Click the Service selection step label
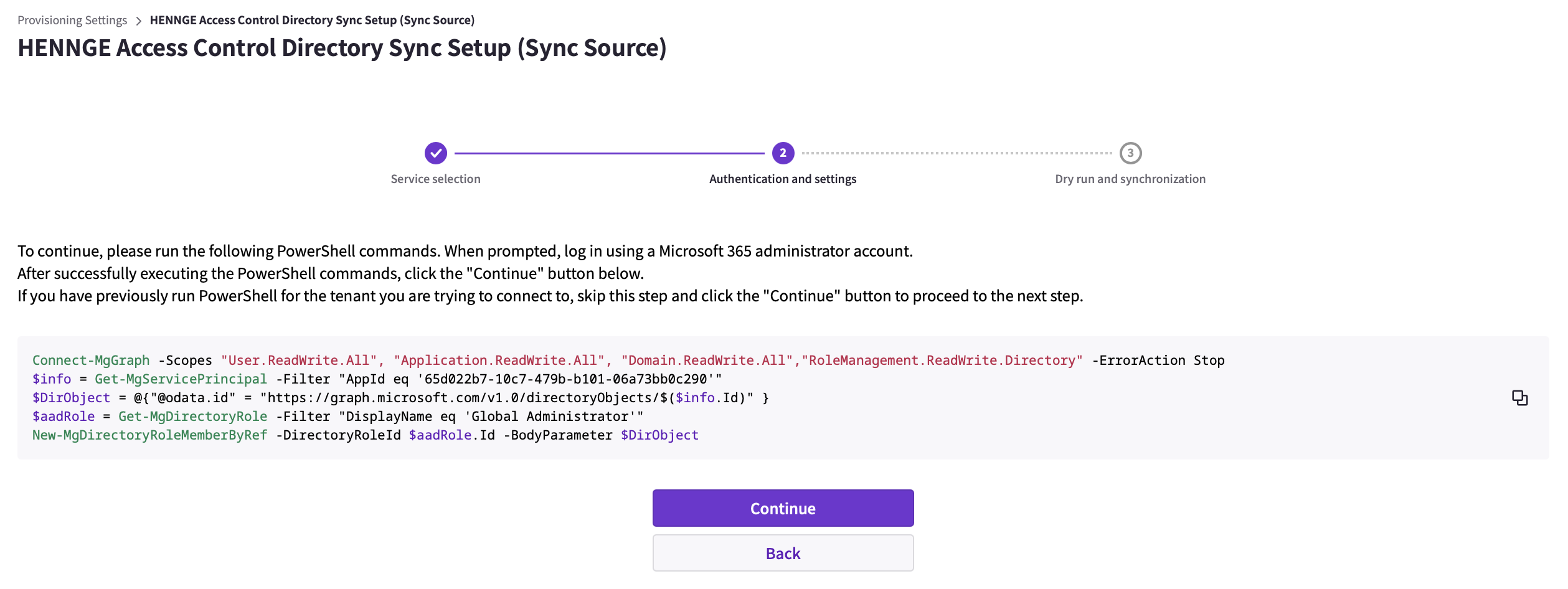The image size is (1568, 589). [x=435, y=179]
